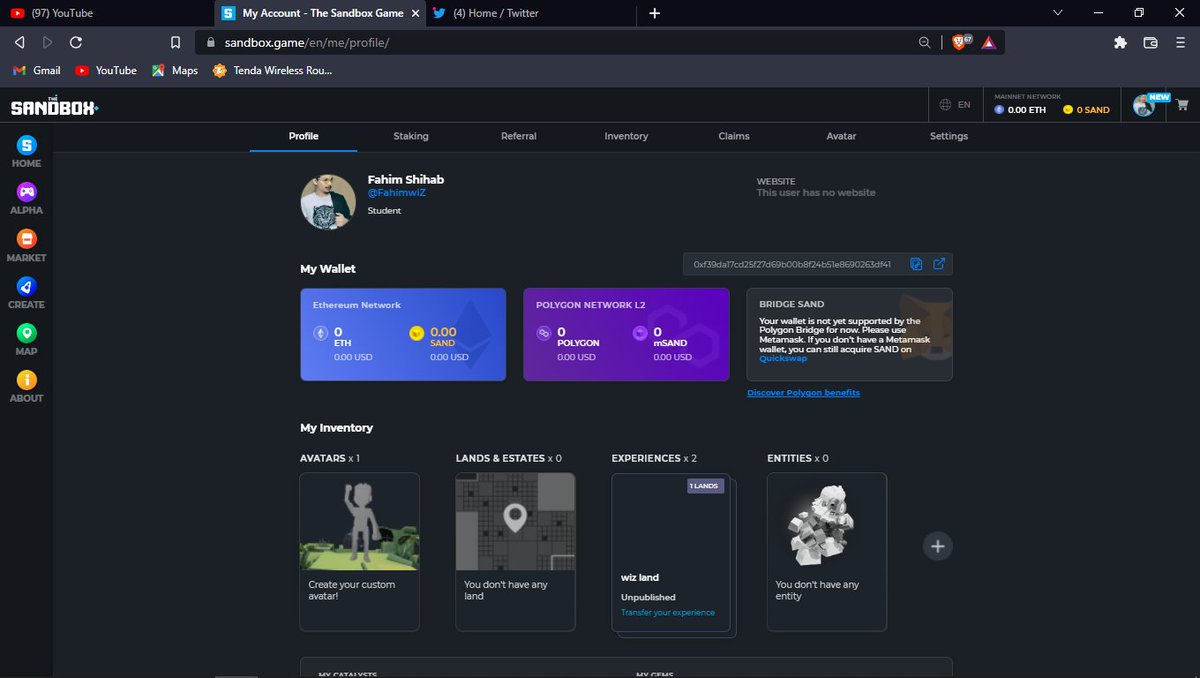This screenshot has height=678, width=1200.
Task: Click the Brave shields icon
Action: pos(960,42)
